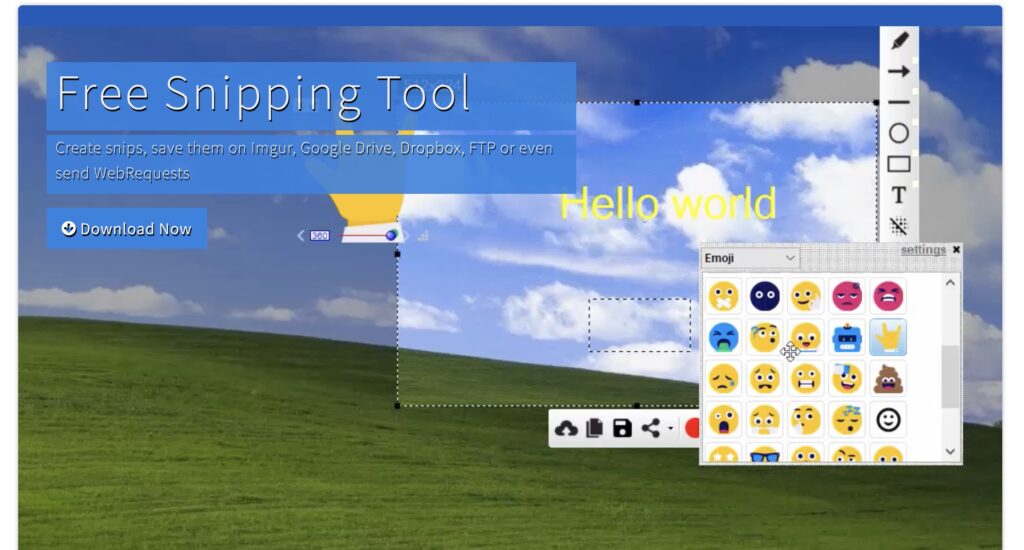1024x550 pixels.
Task: Open the Emoji category dropdown
Action: point(750,258)
